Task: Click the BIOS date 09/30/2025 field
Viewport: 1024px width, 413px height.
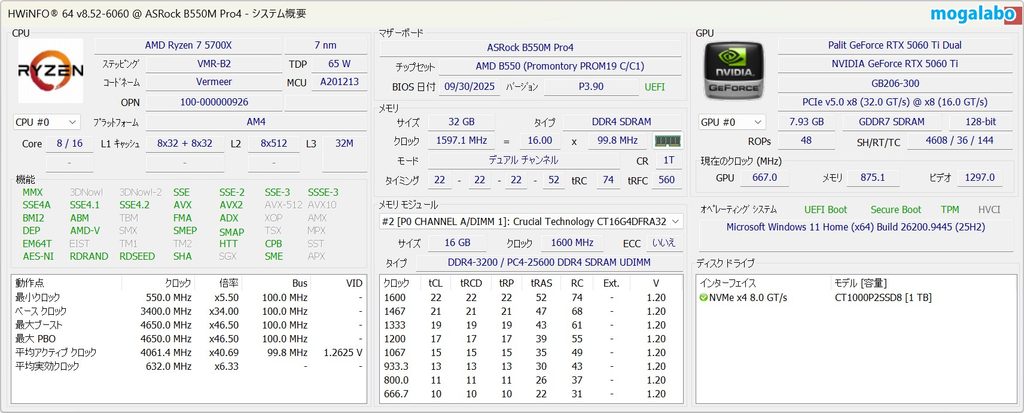Action: point(470,87)
